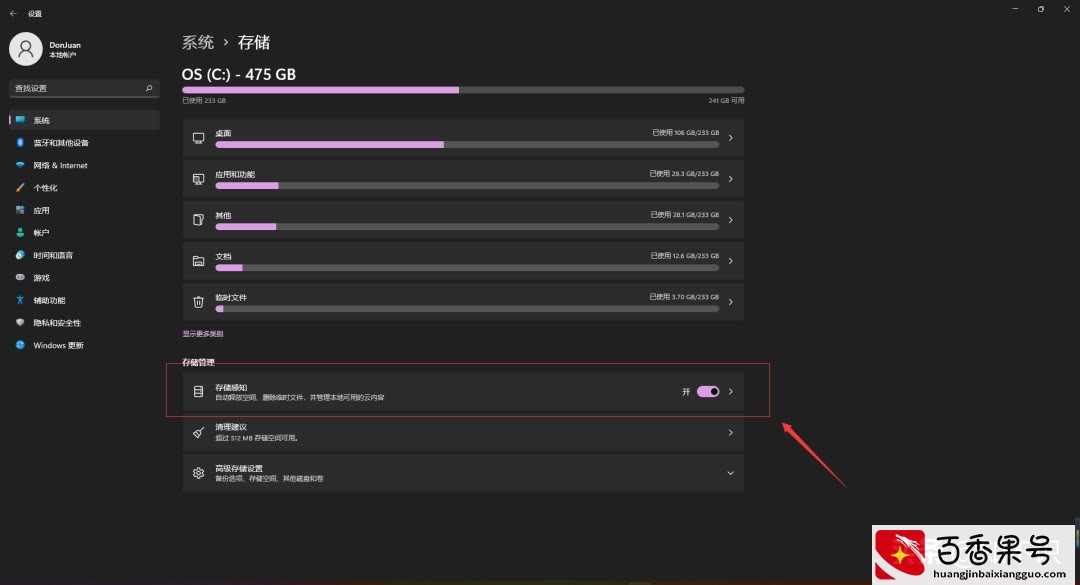Click the 清理建议 broom icon
Viewport: 1080px width, 585px height.
[x=198, y=433]
